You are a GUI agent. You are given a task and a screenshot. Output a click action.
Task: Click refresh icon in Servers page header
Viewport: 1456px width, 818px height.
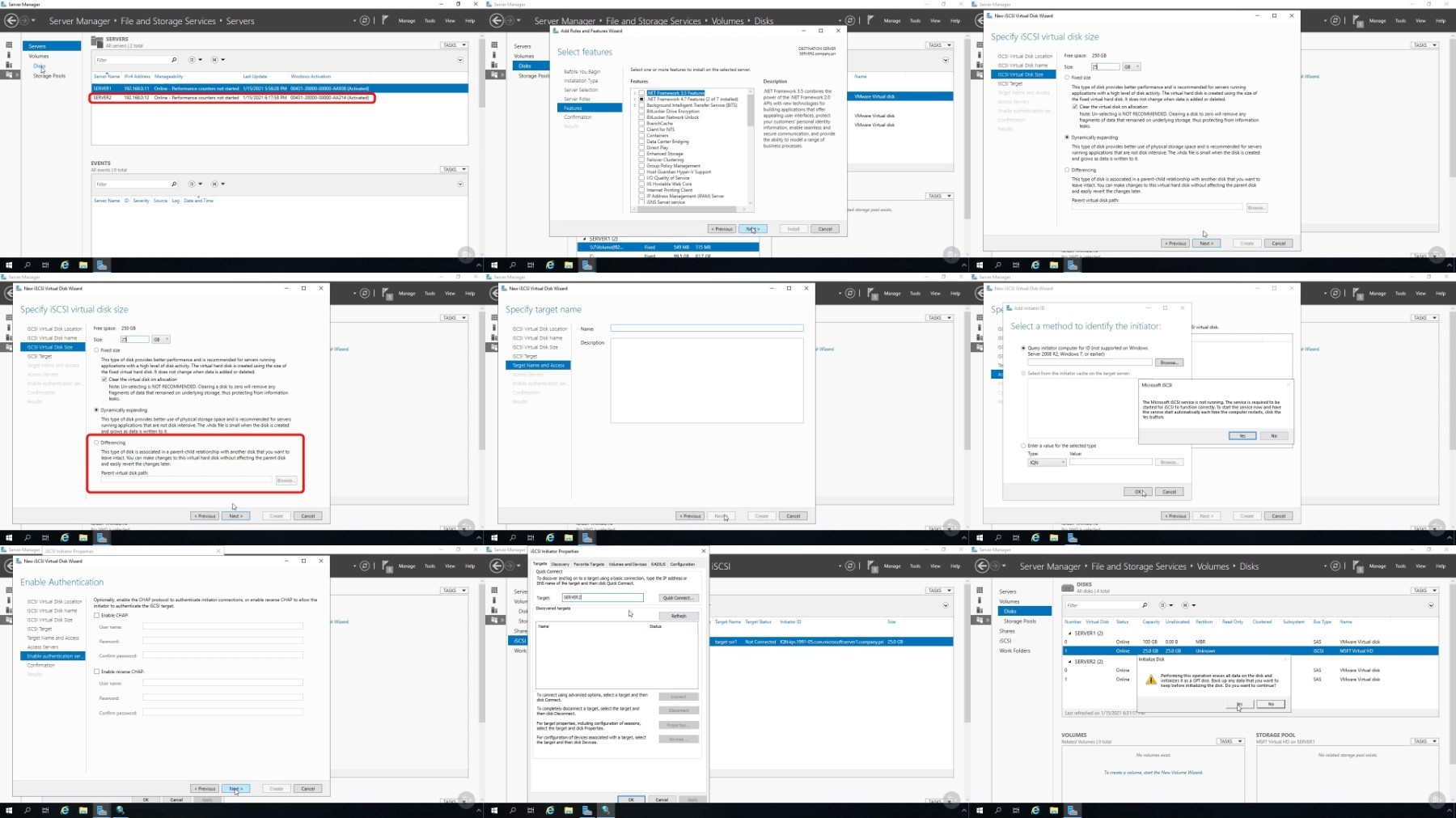coord(365,20)
